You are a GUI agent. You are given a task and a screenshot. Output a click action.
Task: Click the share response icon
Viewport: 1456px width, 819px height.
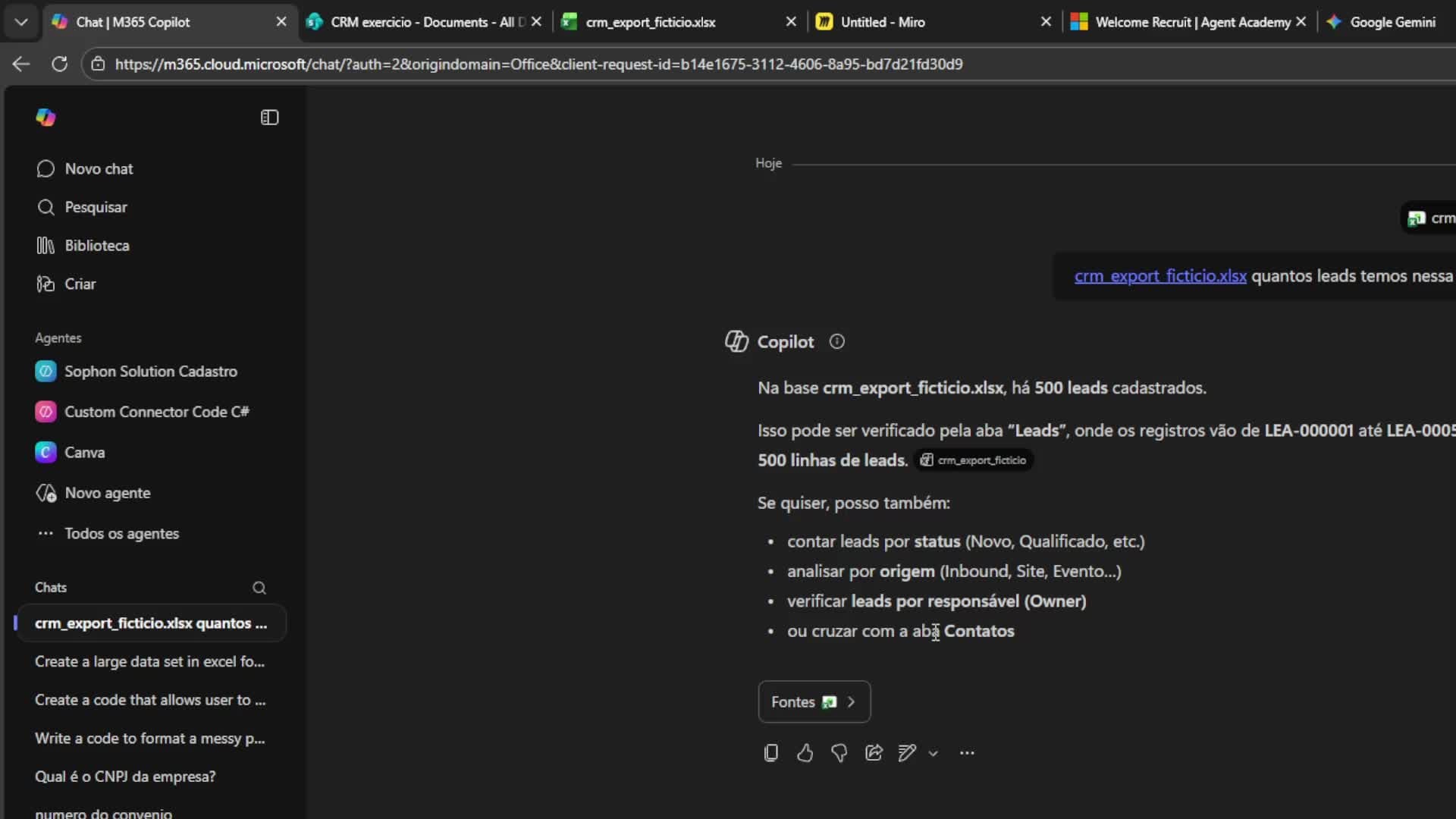874,753
